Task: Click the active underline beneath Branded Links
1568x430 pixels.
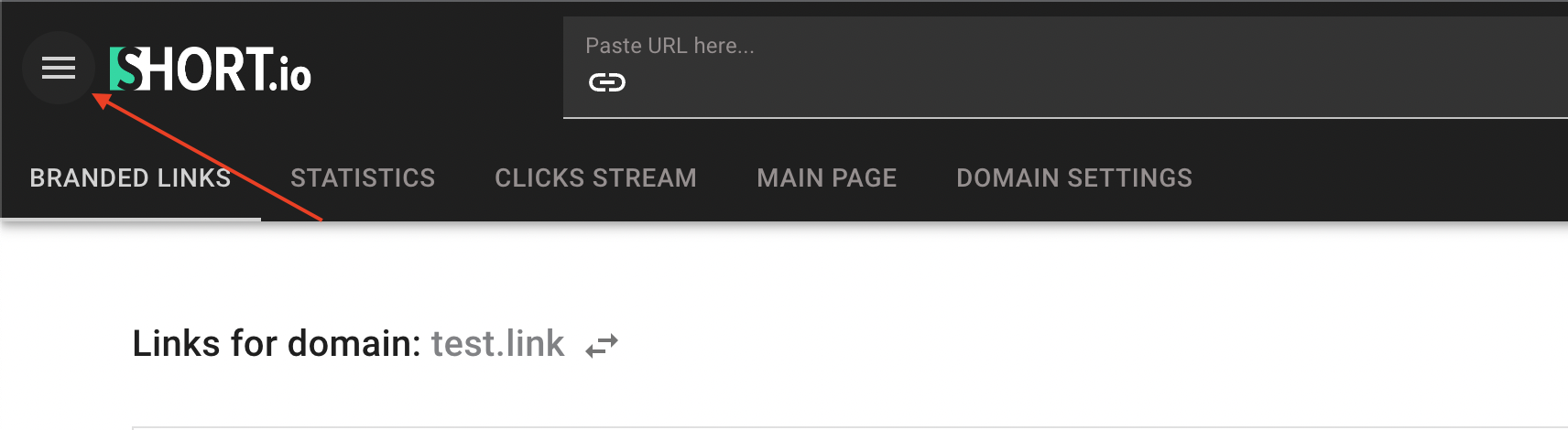Action: [130, 219]
